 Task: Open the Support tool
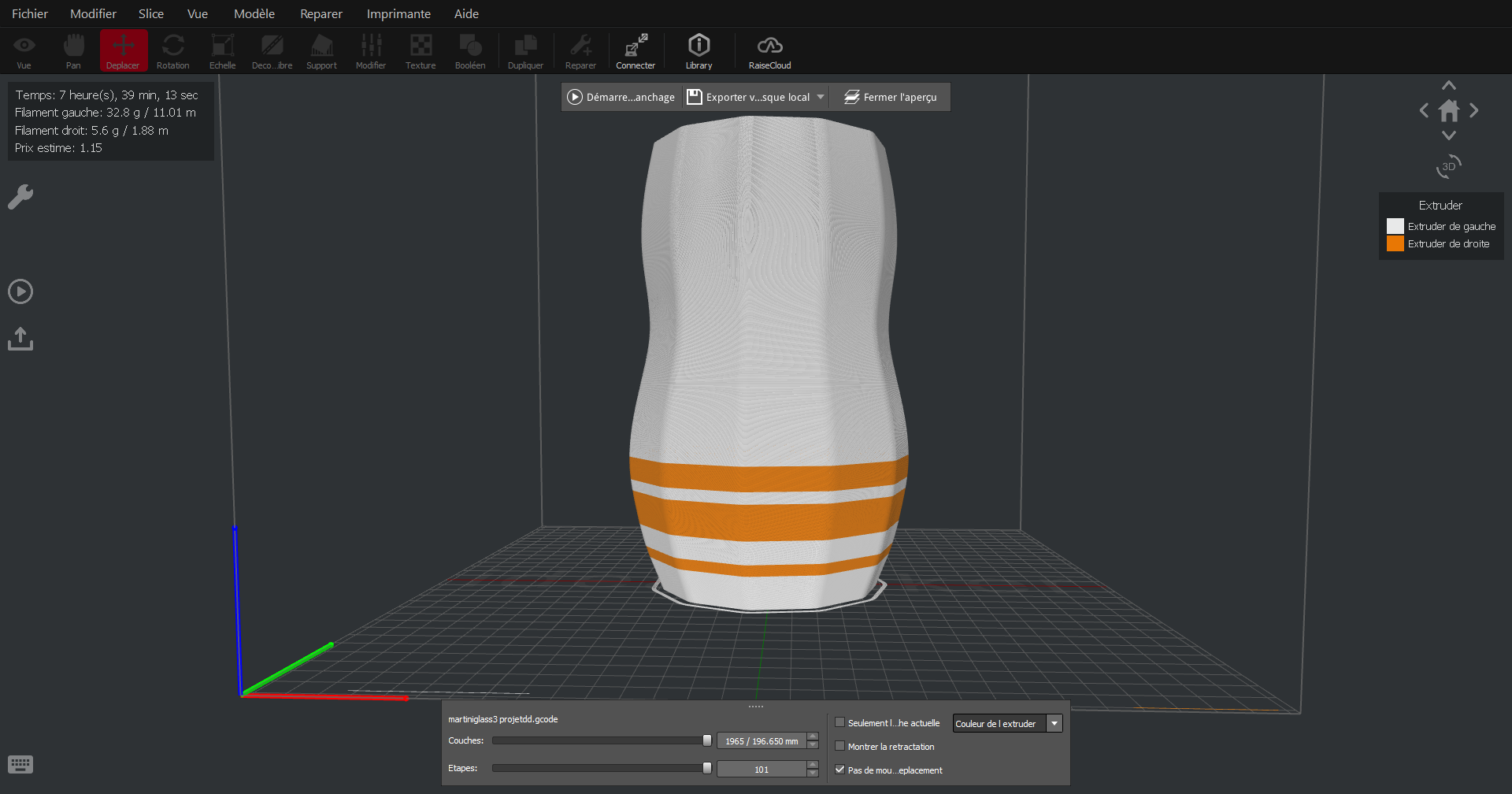[321, 50]
